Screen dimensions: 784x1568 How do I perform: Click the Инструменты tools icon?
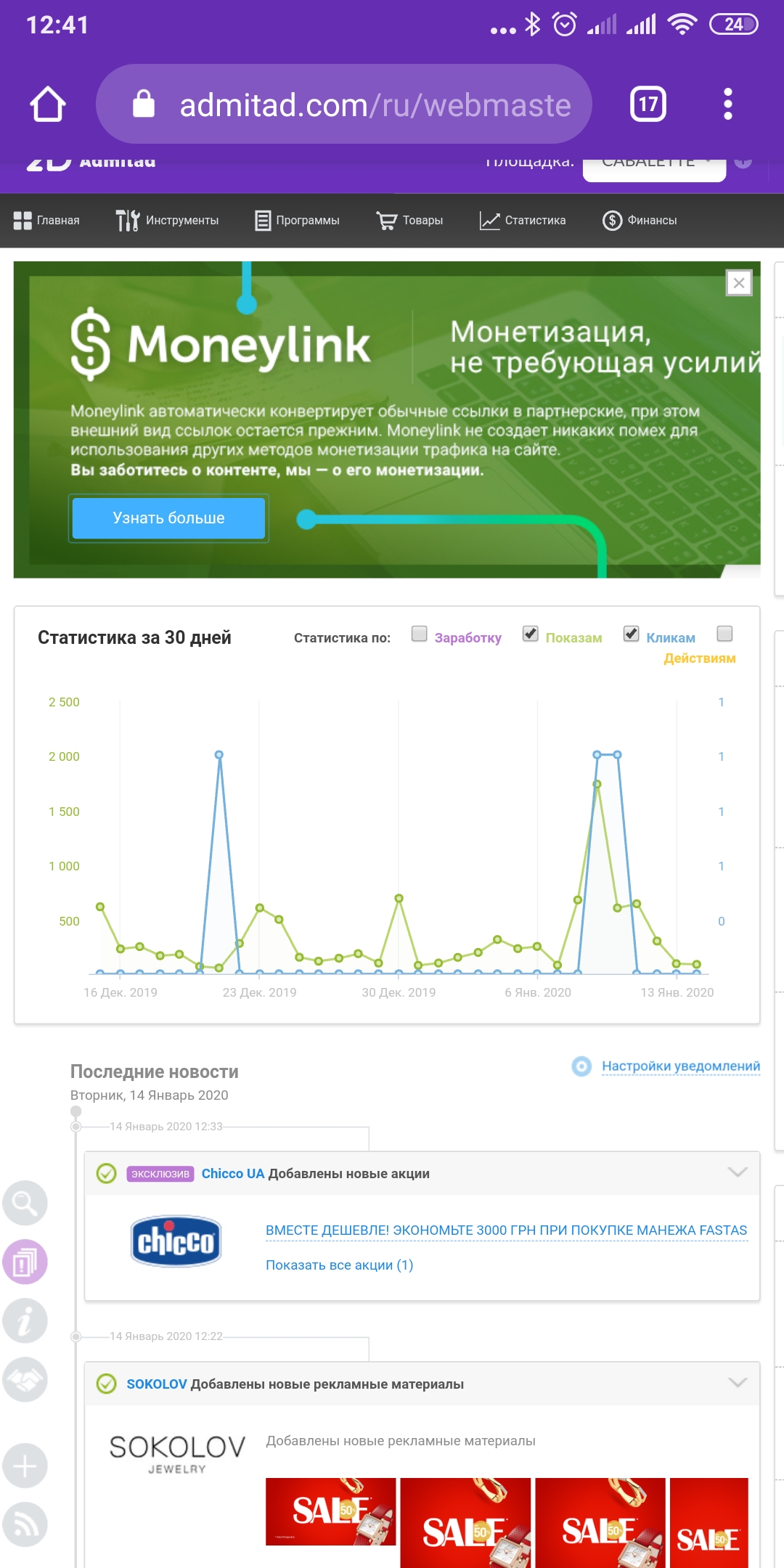(x=128, y=221)
